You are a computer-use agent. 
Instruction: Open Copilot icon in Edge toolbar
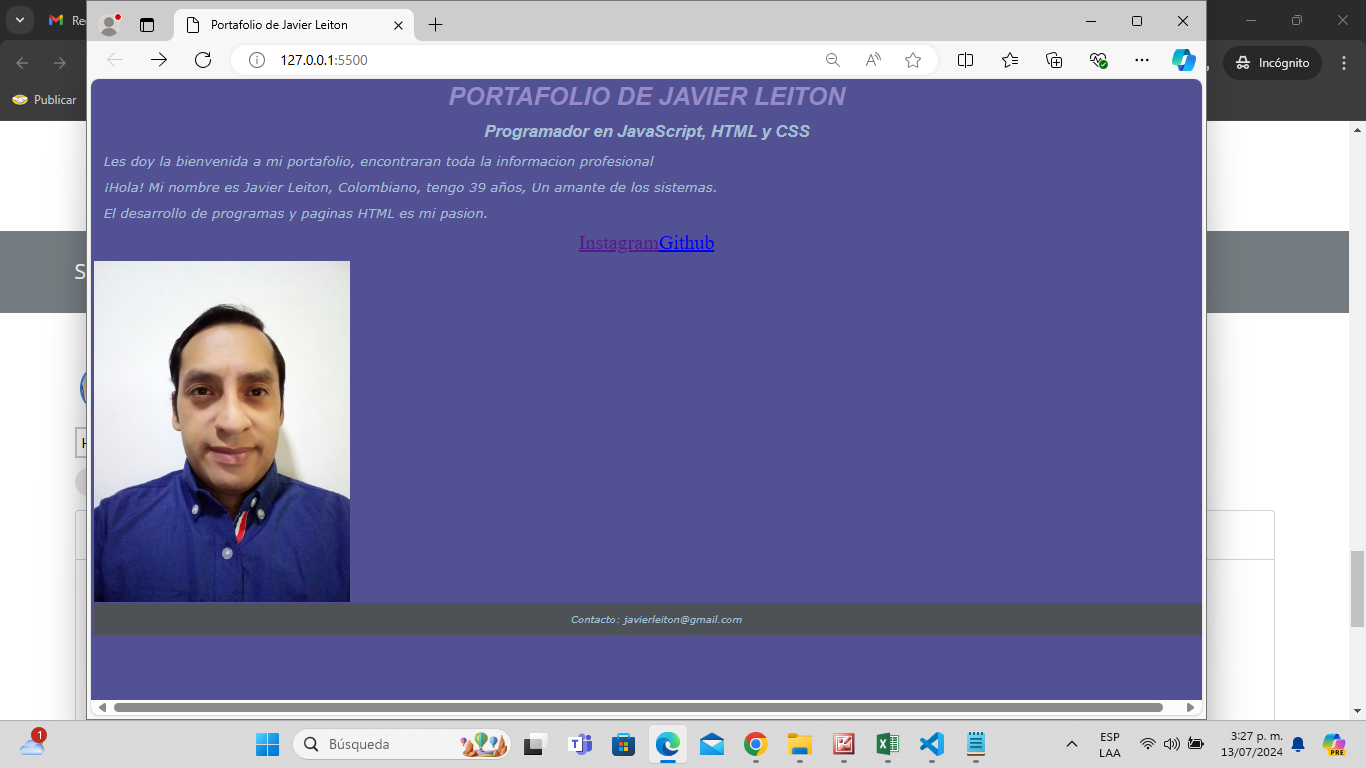[x=1184, y=60]
